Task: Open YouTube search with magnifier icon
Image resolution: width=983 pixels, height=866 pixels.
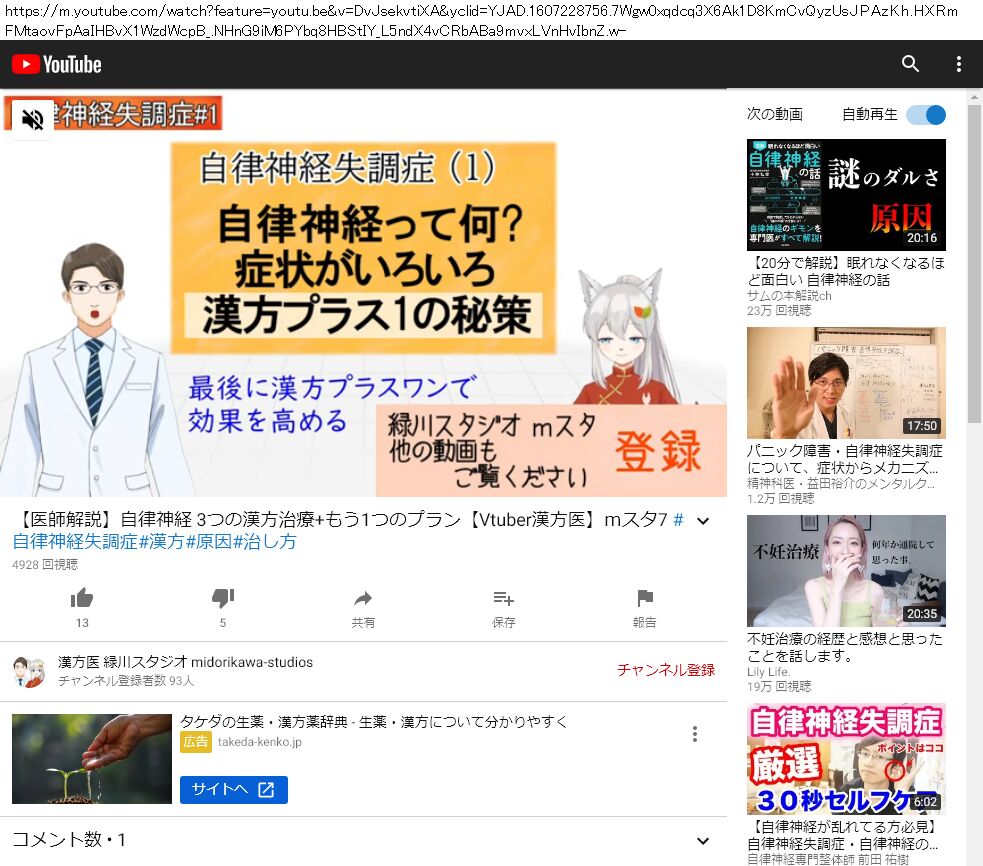Action: coord(910,64)
